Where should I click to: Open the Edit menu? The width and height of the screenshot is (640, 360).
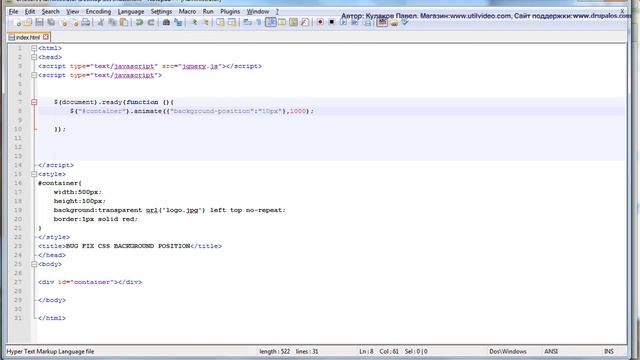point(30,11)
